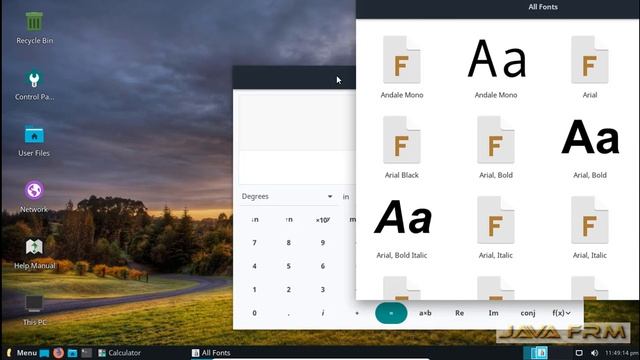Click the a×b factorize button

pos(425,313)
